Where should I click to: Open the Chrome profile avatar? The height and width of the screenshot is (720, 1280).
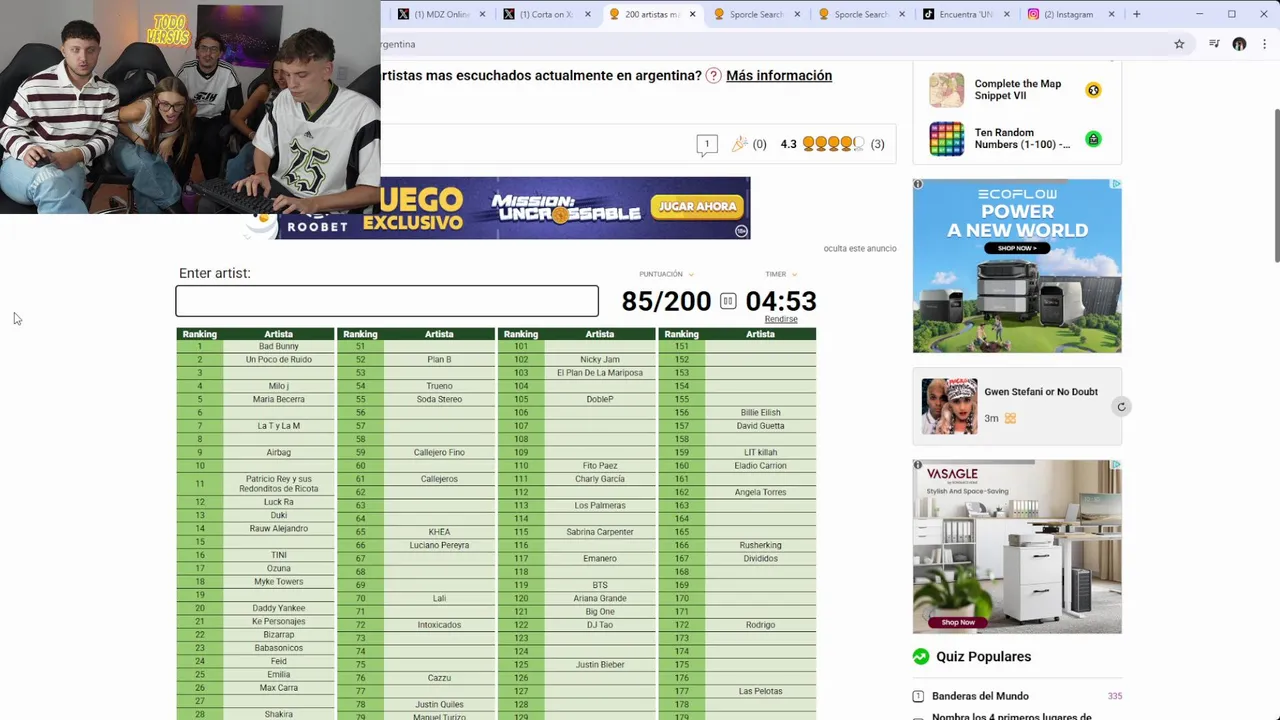1239,44
